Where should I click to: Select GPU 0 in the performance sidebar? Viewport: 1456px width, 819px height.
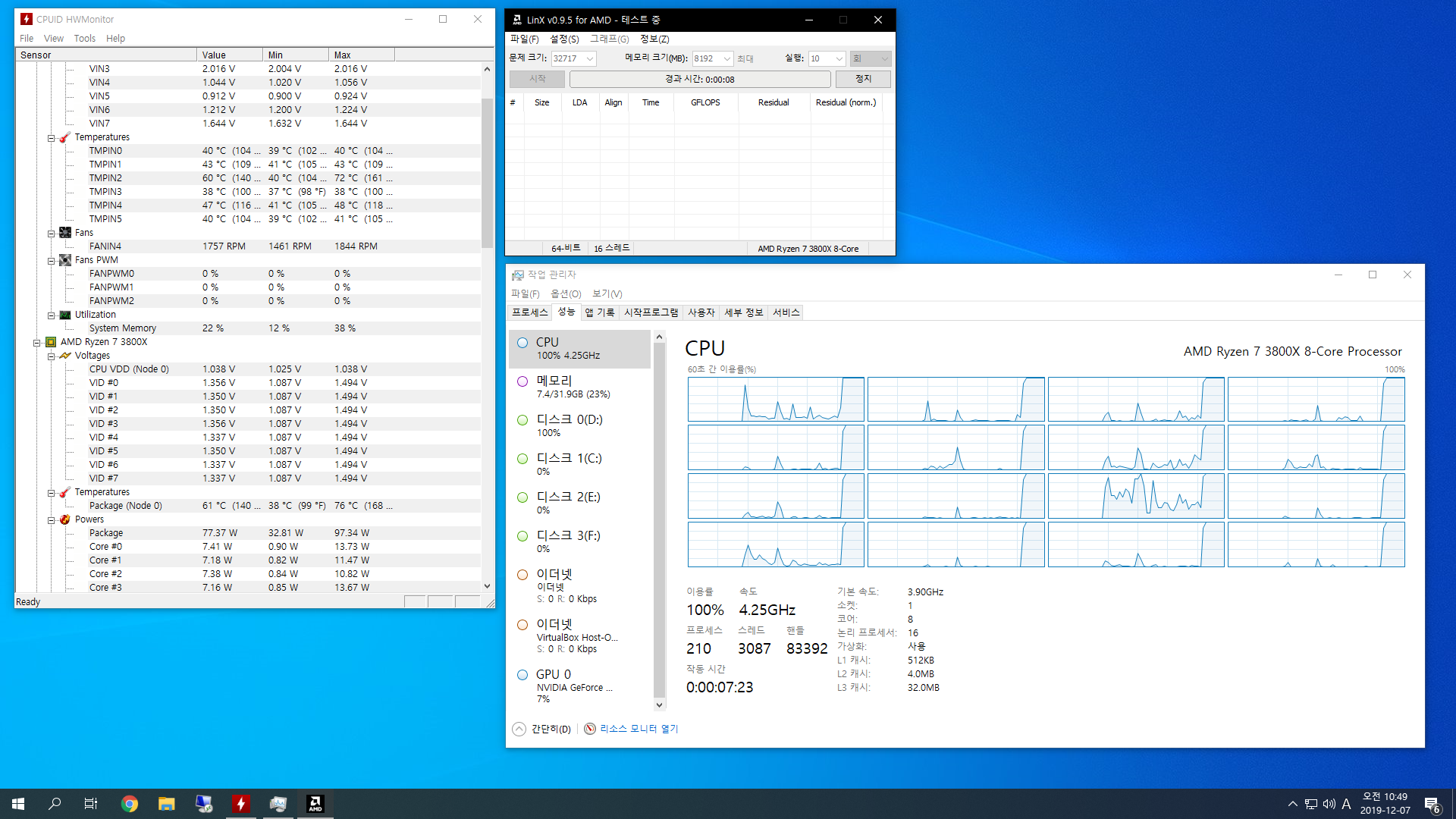tap(579, 685)
